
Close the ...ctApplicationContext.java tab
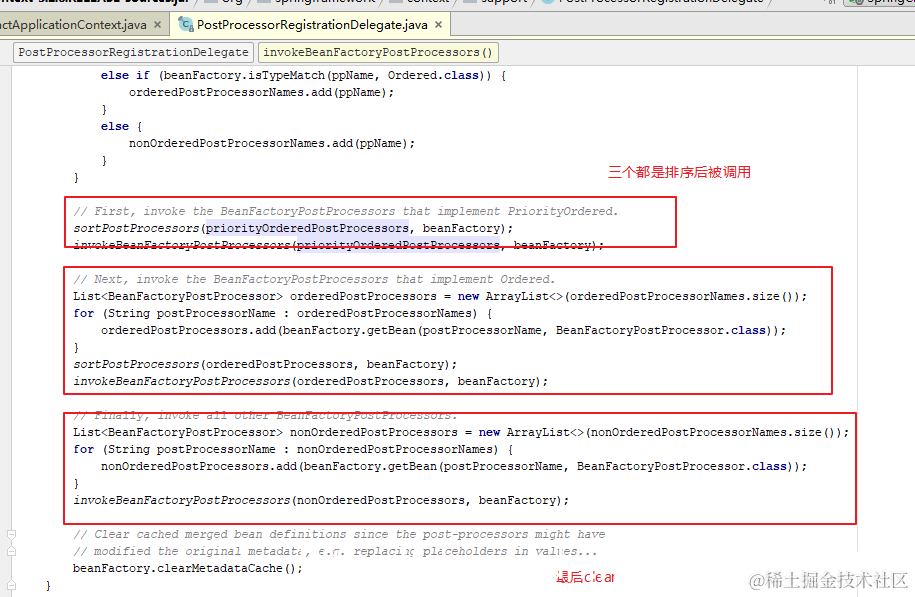click(157, 25)
